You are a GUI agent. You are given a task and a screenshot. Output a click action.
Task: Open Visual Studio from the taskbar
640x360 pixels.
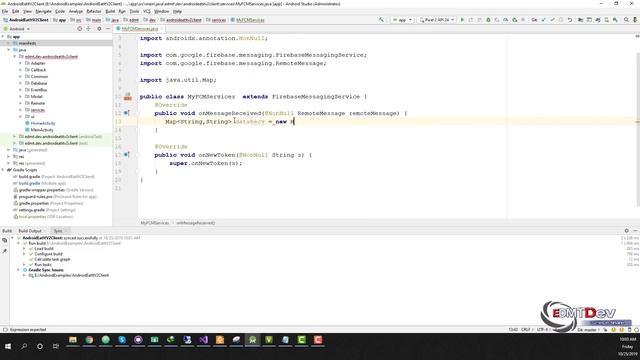pos(203,340)
